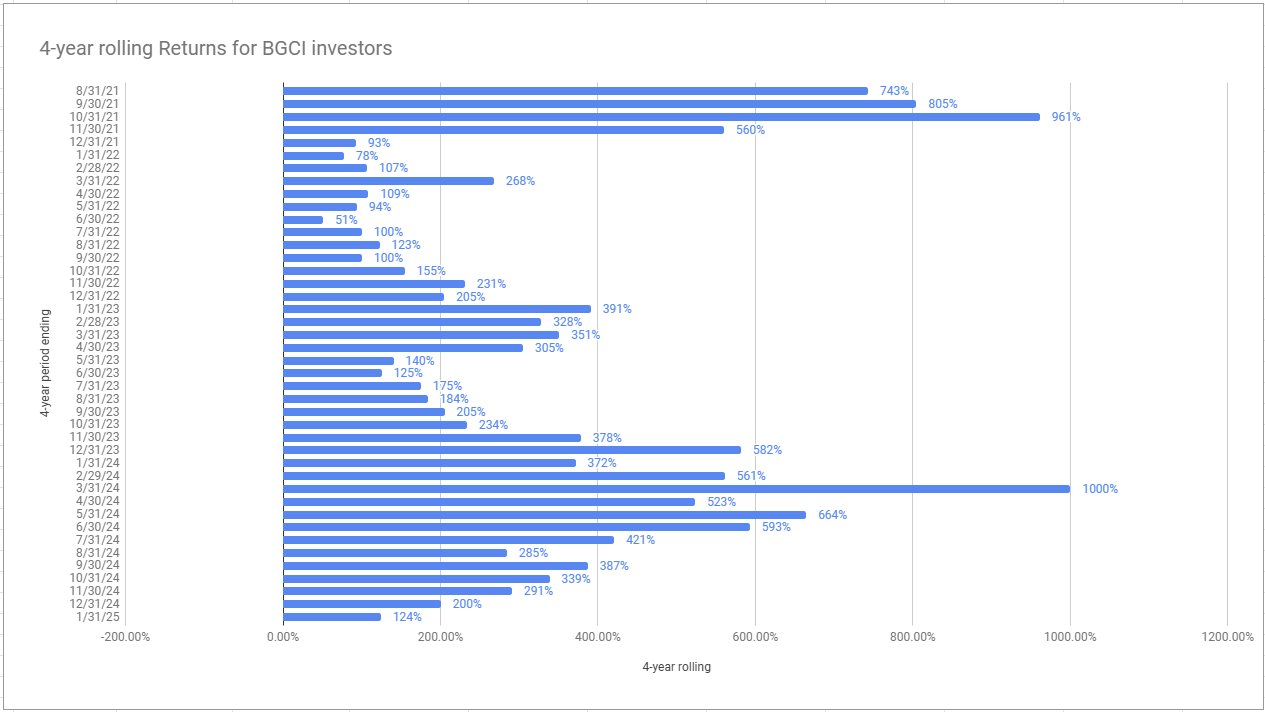This screenshot has width=1265, height=712.
Task: Click the horizontal axis title "4-year rolling"
Action: [676, 667]
